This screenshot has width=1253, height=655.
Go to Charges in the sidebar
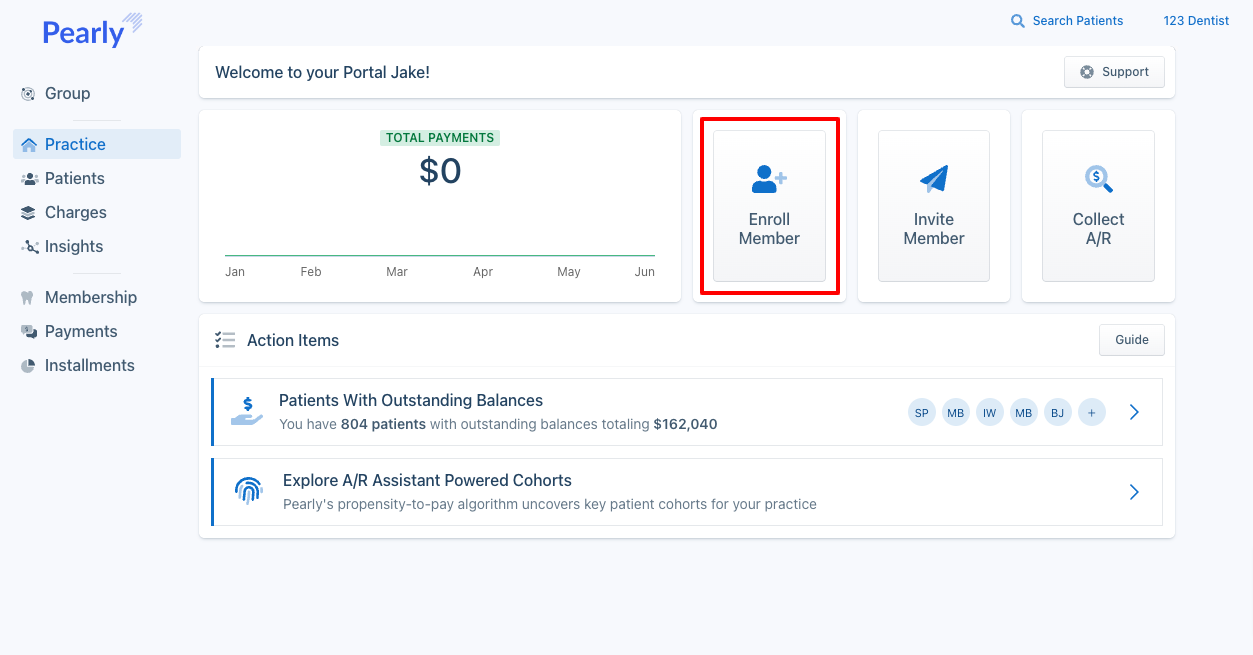(75, 212)
